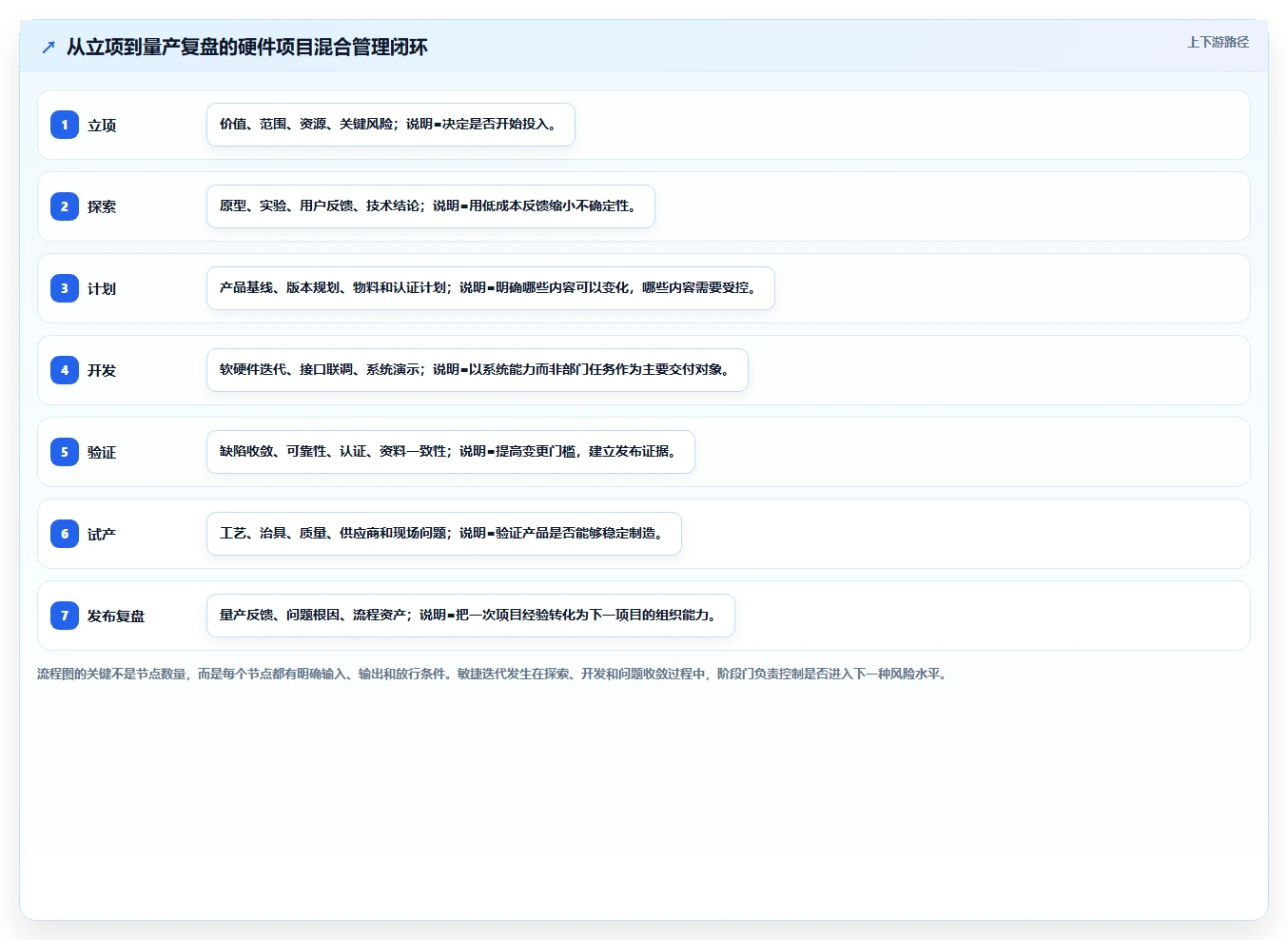This screenshot has height=940, width=1288.
Task: Click the 验证 step label
Action: click(x=102, y=453)
